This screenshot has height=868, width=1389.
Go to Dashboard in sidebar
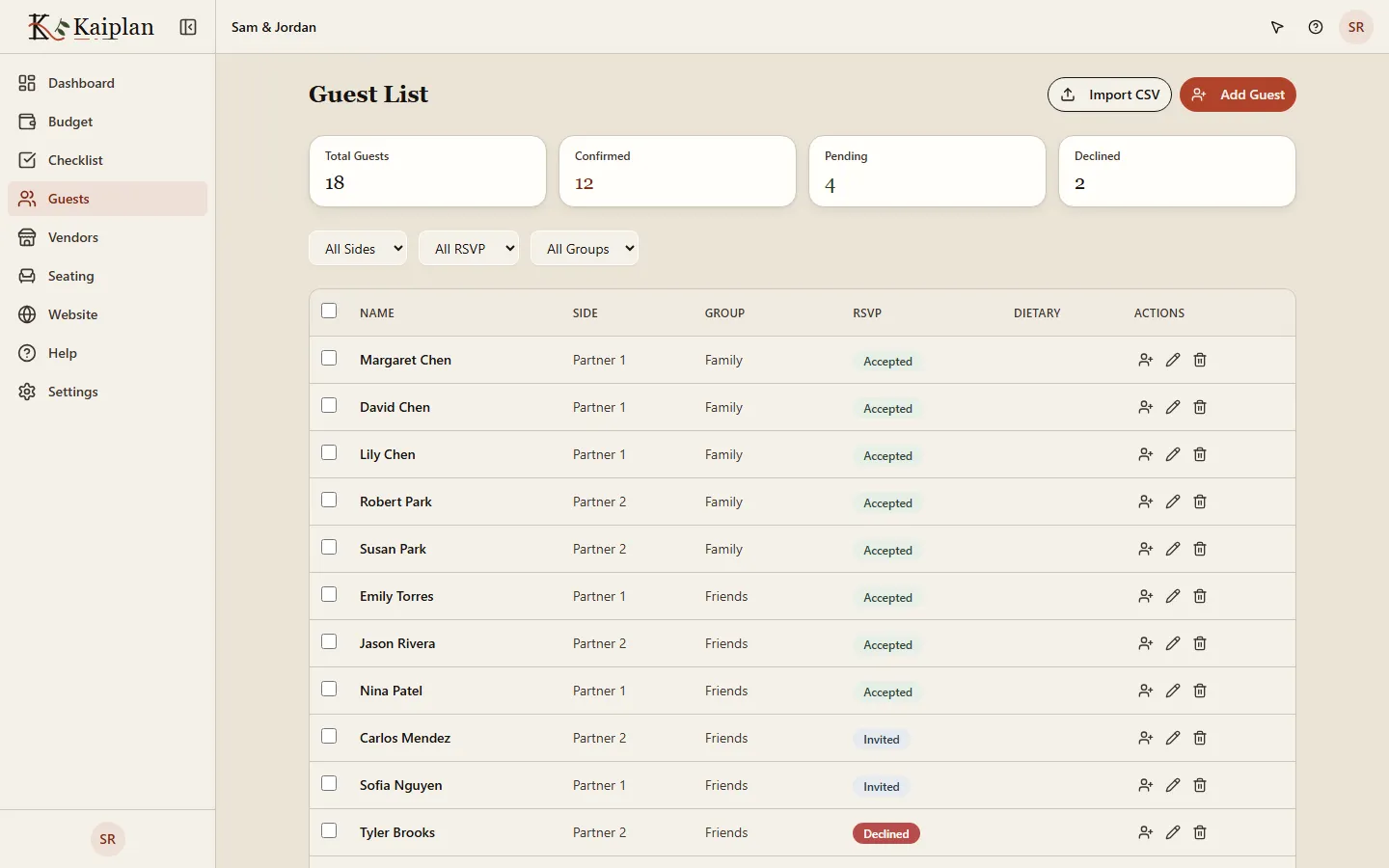pyautogui.click(x=107, y=83)
